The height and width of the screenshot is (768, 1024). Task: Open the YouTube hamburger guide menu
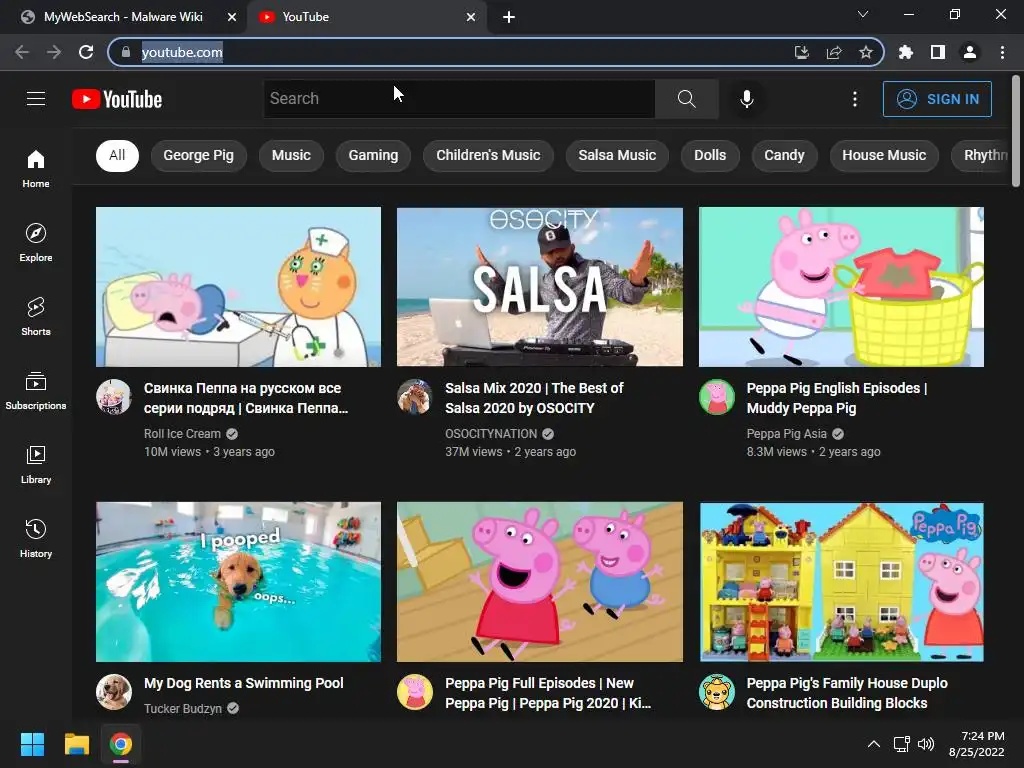[36, 99]
